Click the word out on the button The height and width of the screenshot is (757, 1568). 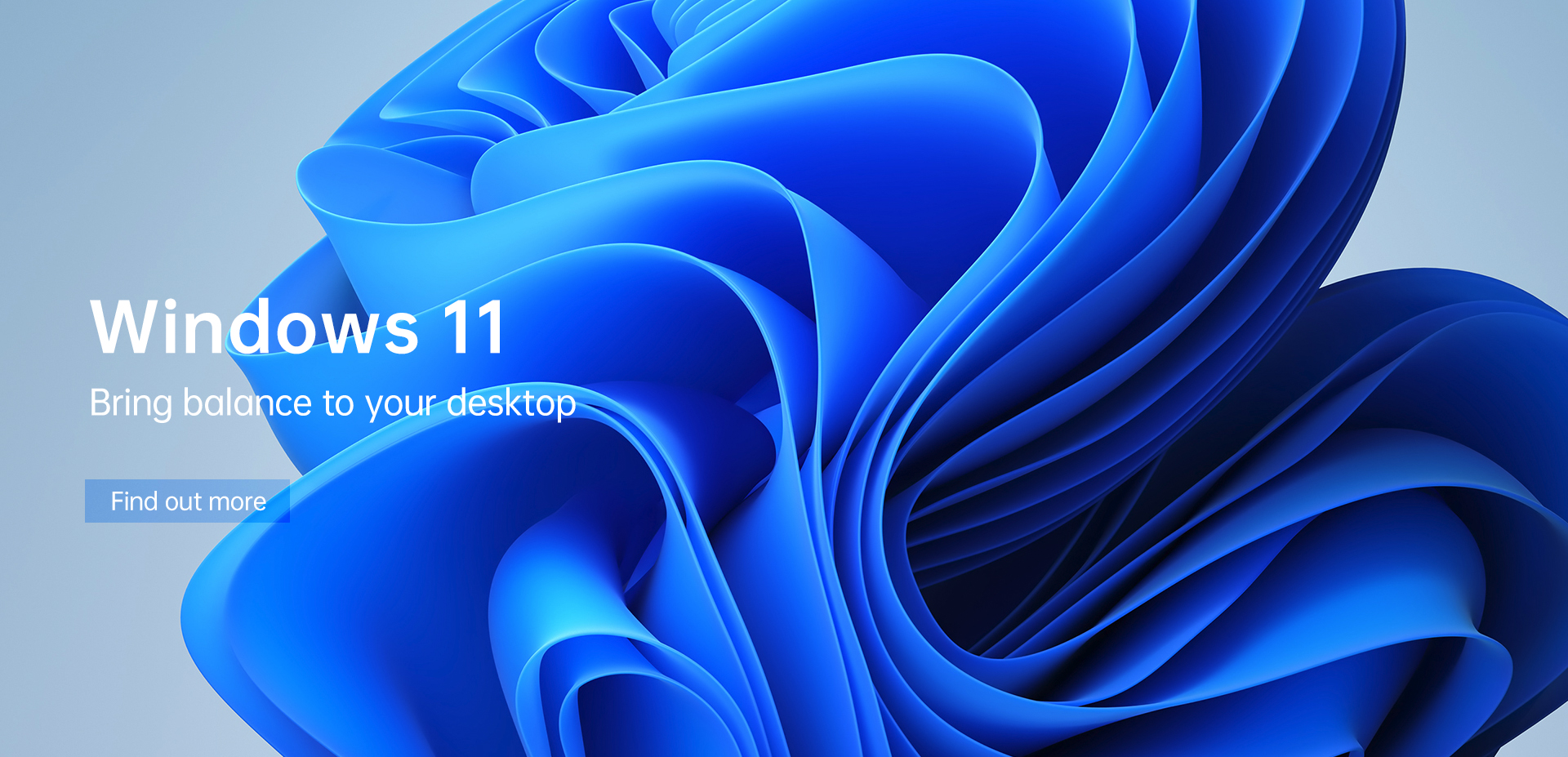click(184, 501)
